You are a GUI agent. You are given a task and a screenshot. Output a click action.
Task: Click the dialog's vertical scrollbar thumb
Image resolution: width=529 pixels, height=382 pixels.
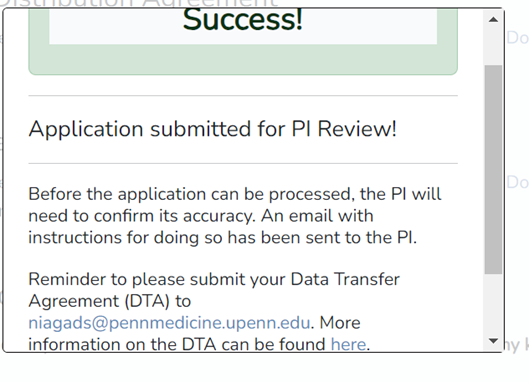[493, 169]
